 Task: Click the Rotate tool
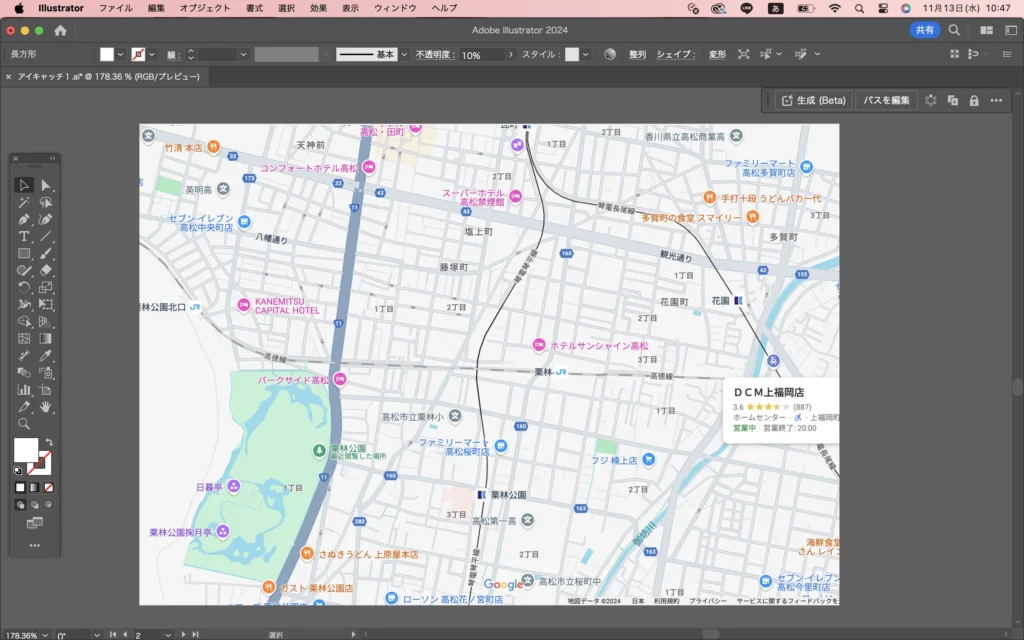pos(24,288)
